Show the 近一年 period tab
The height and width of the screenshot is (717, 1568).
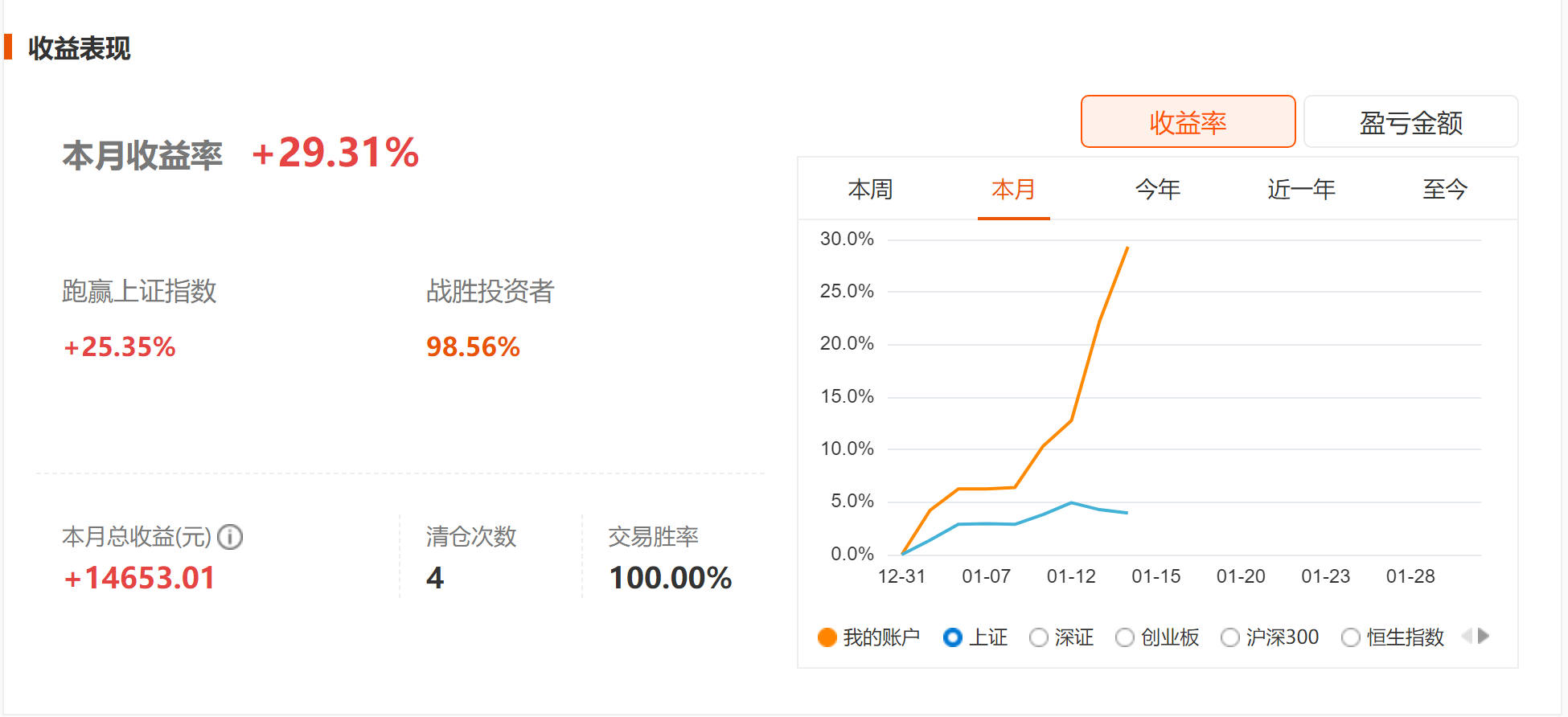[1301, 190]
